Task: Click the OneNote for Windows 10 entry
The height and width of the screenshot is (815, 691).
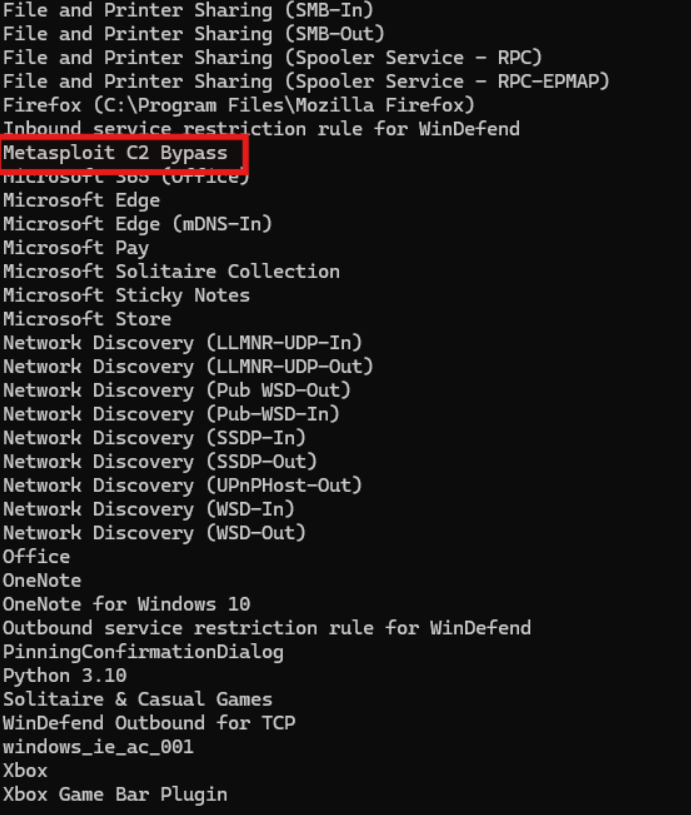Action: click(x=126, y=604)
